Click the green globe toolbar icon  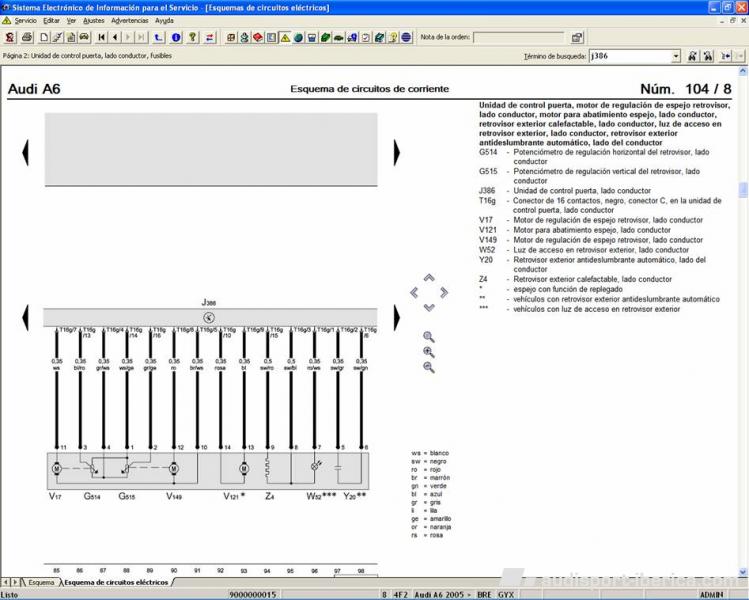point(299,37)
